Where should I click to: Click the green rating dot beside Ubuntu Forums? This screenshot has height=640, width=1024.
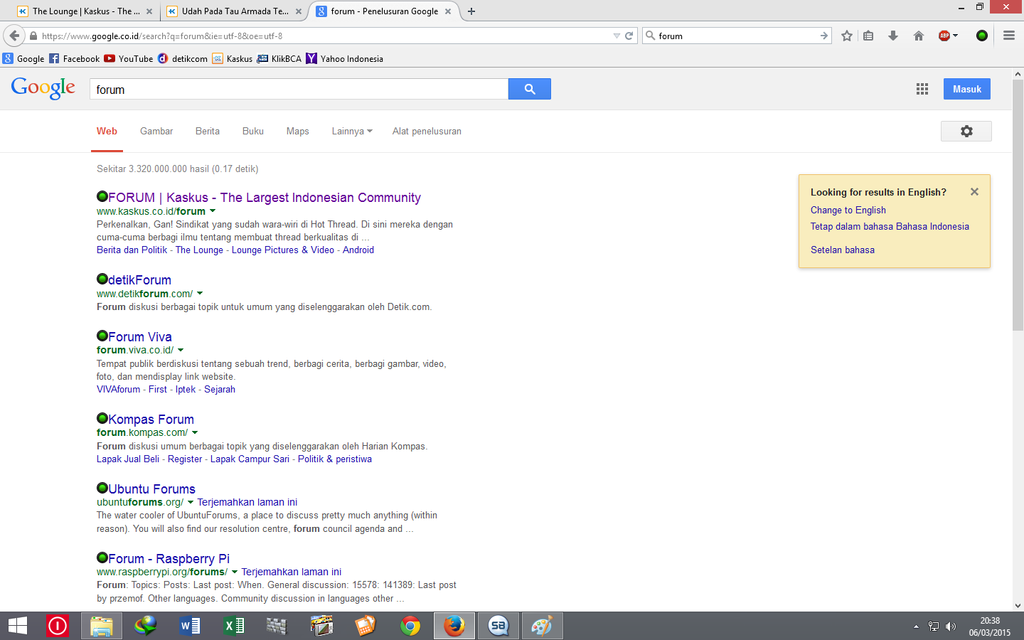[x=102, y=488]
